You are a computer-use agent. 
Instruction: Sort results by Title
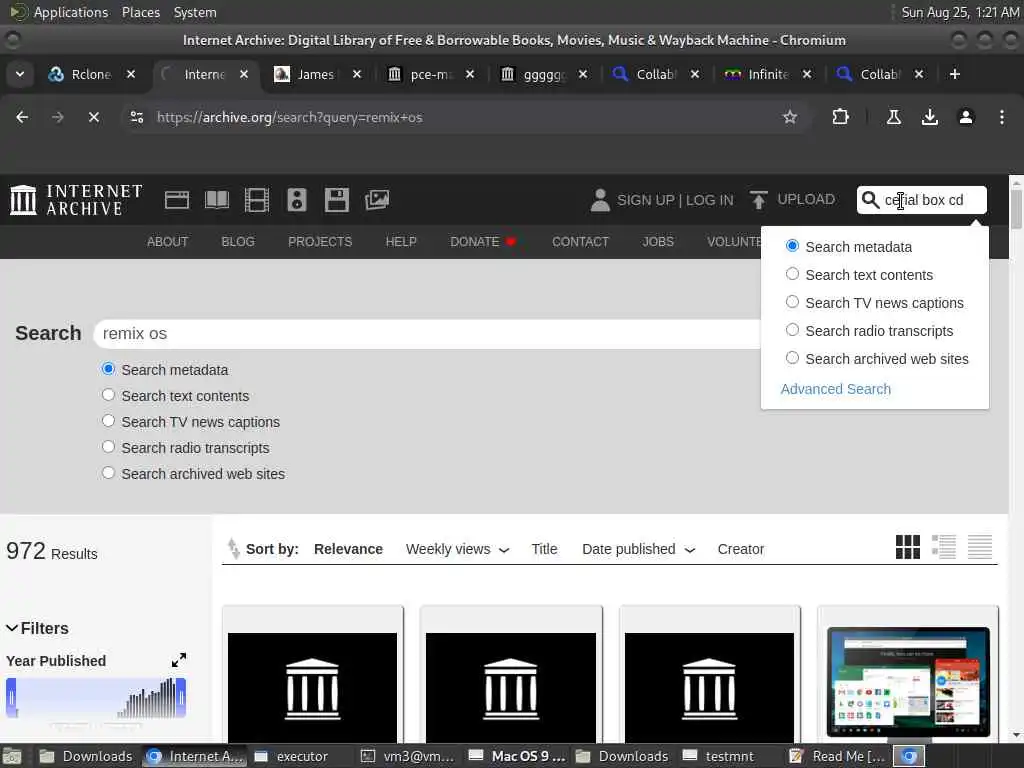(x=544, y=549)
